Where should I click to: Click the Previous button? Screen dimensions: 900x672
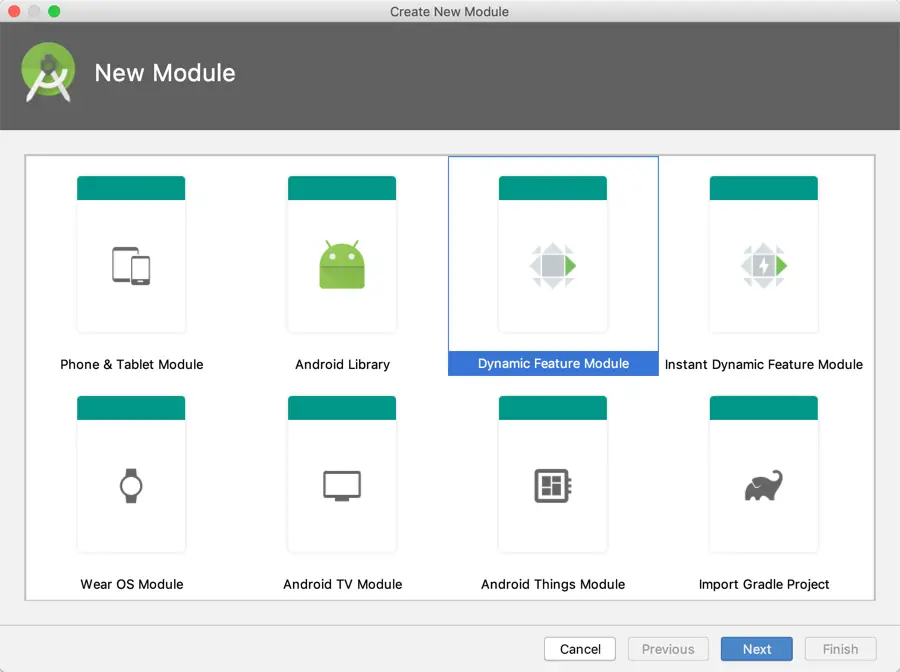pyautogui.click(x=668, y=649)
